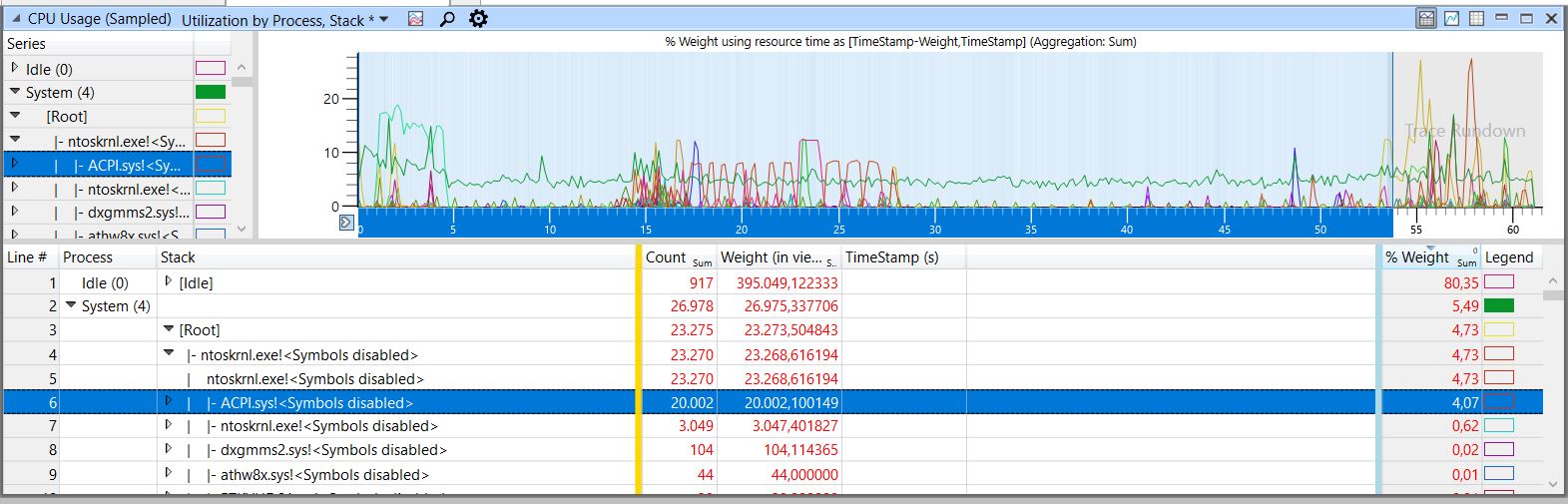This screenshot has height=504, width=1568.
Task: Sort by % Weight column header
Action: point(1431,256)
